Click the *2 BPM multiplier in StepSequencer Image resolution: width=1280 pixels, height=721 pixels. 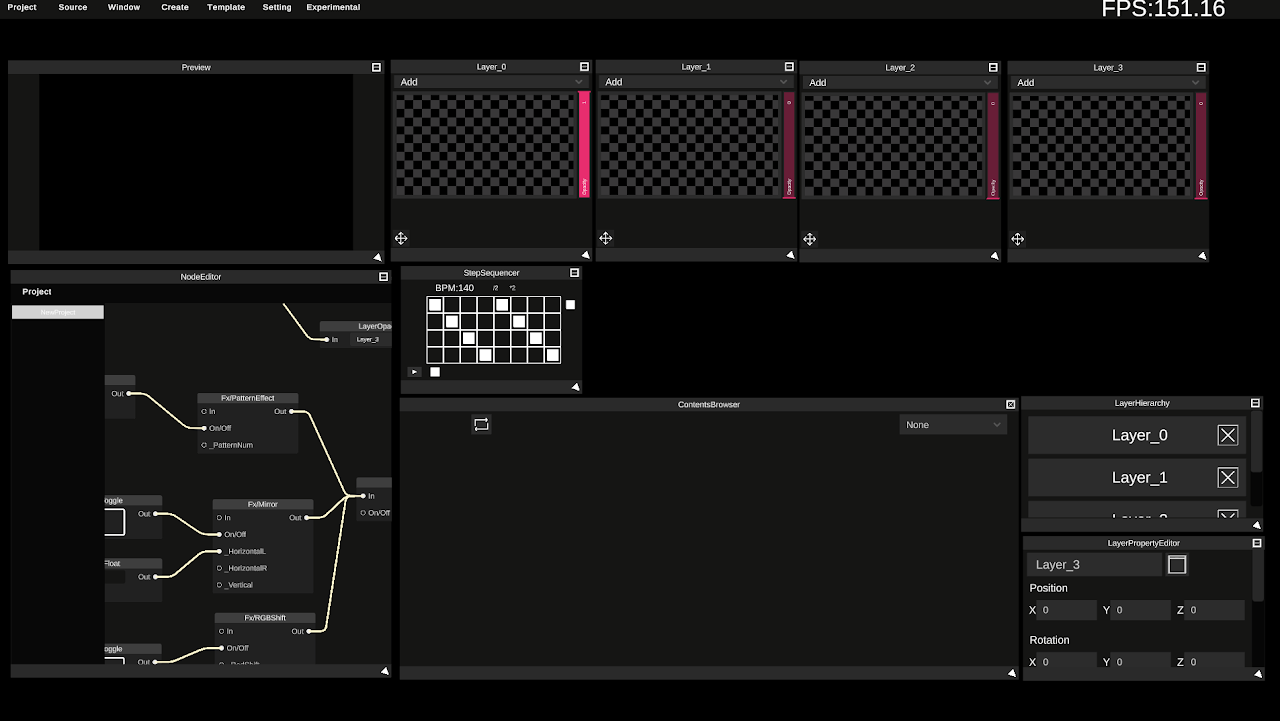511,287
